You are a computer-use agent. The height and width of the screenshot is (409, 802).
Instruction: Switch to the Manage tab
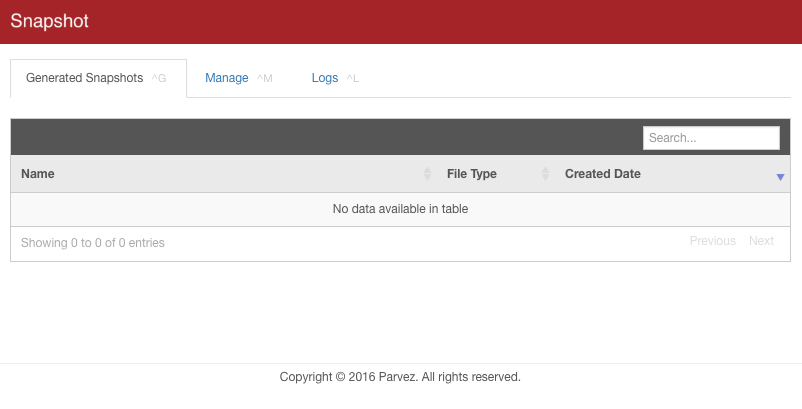point(238,78)
